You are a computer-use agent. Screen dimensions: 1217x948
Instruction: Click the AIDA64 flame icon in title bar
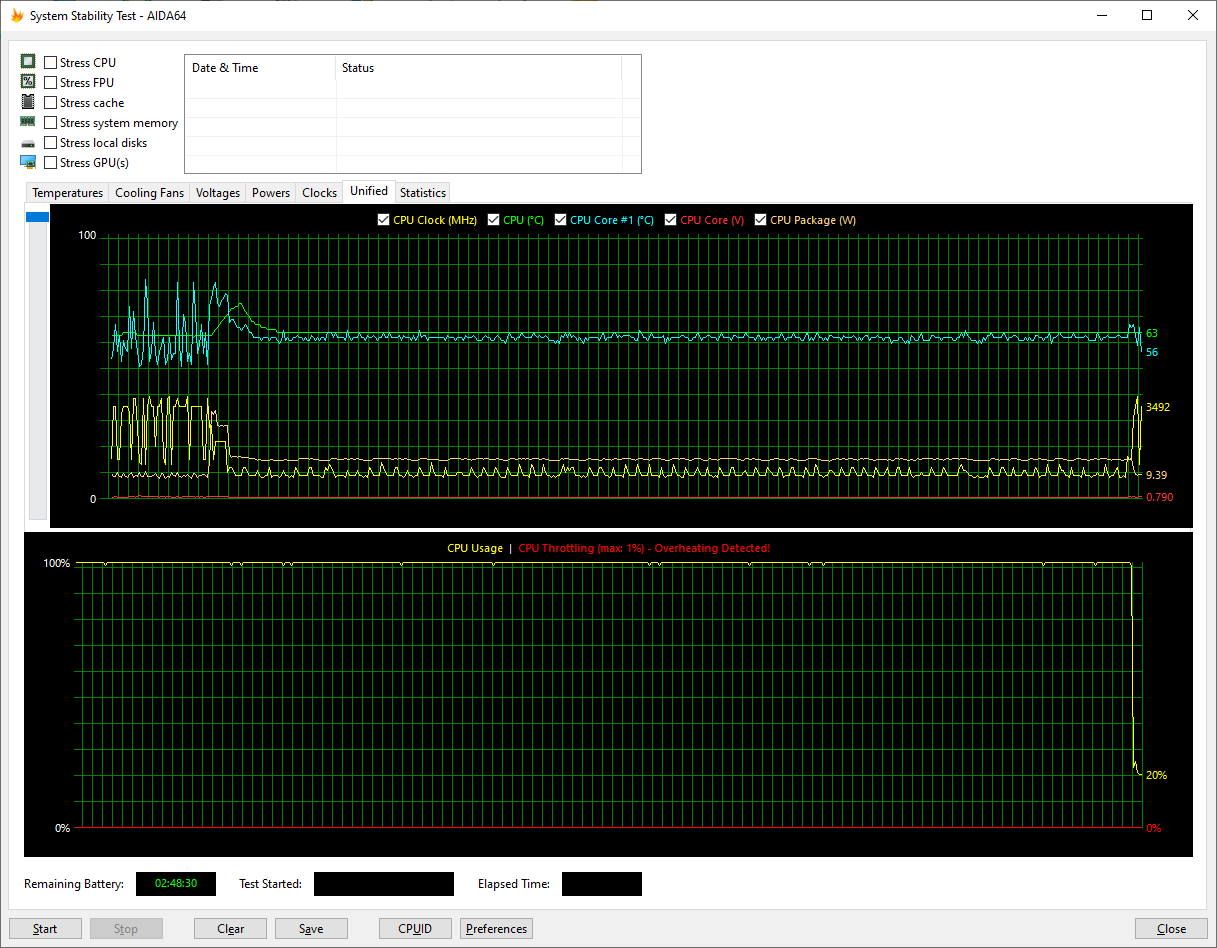pyautogui.click(x=15, y=16)
